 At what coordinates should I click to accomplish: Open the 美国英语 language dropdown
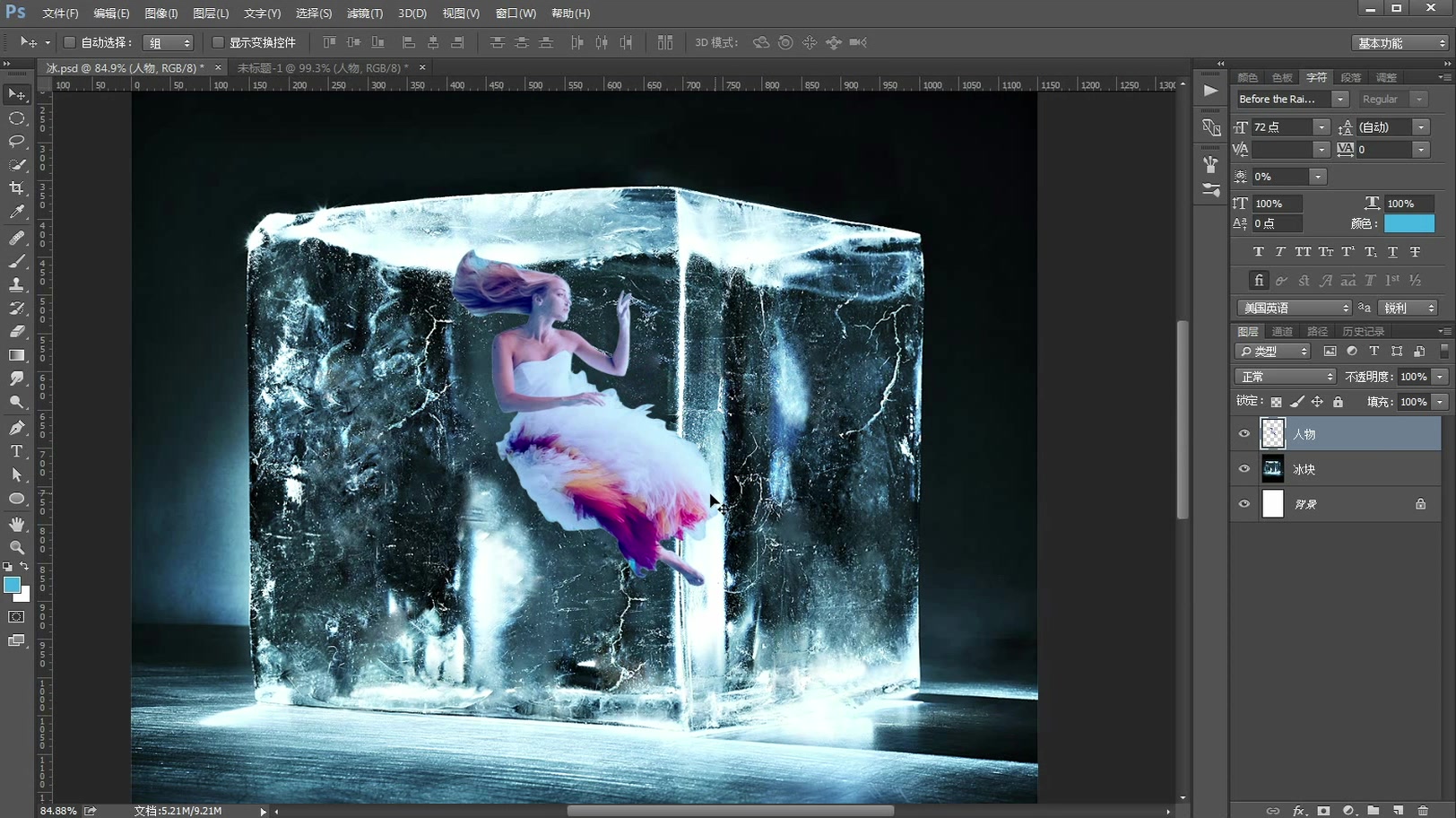pos(1294,308)
